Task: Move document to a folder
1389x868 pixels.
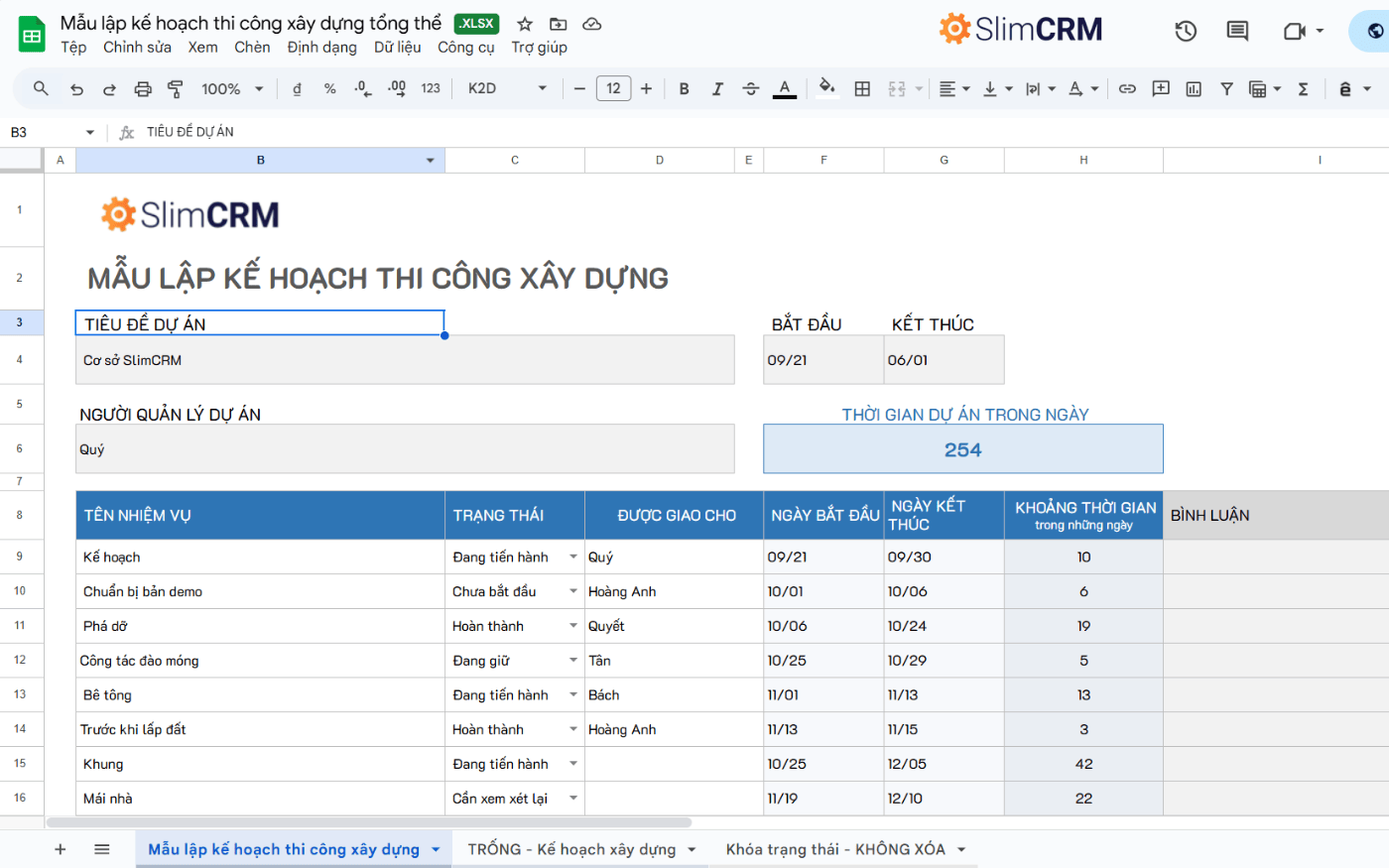Action: [x=559, y=24]
